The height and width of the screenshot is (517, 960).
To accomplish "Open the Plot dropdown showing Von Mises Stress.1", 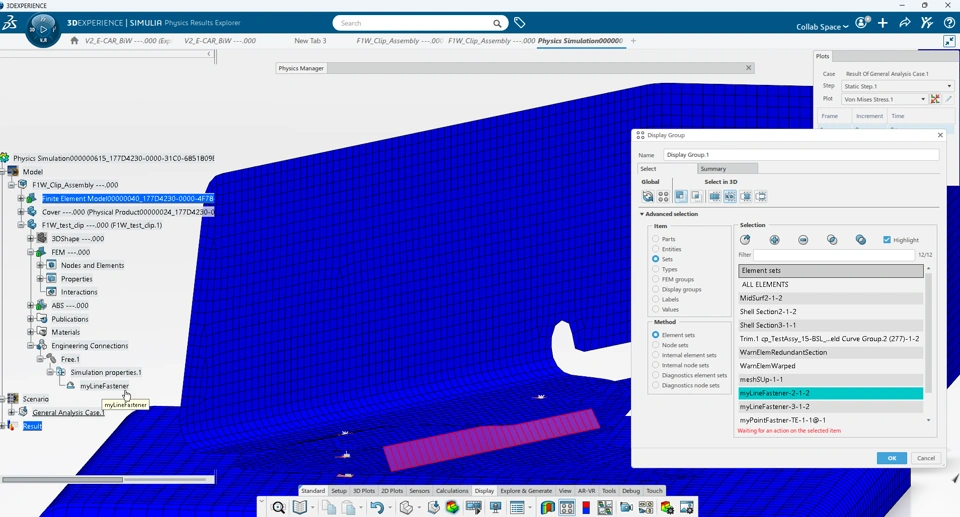I will pyautogui.click(x=884, y=99).
